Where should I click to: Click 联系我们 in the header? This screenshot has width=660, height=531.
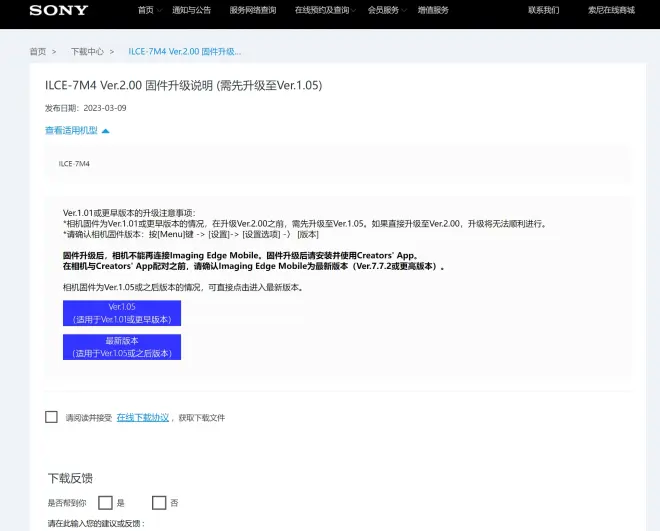[x=543, y=10]
